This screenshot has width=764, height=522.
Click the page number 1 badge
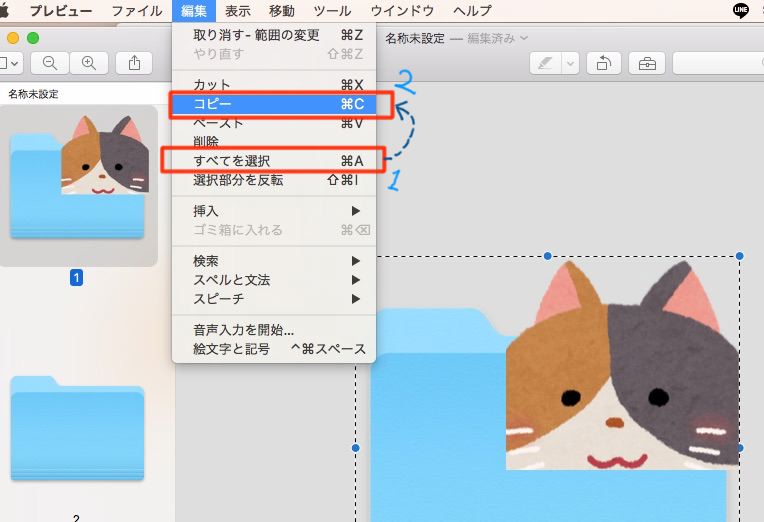76,278
